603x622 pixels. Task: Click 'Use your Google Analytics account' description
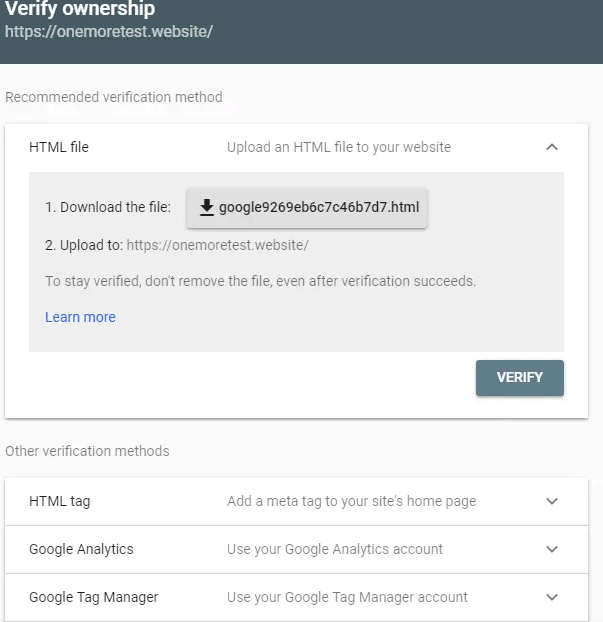coord(335,549)
